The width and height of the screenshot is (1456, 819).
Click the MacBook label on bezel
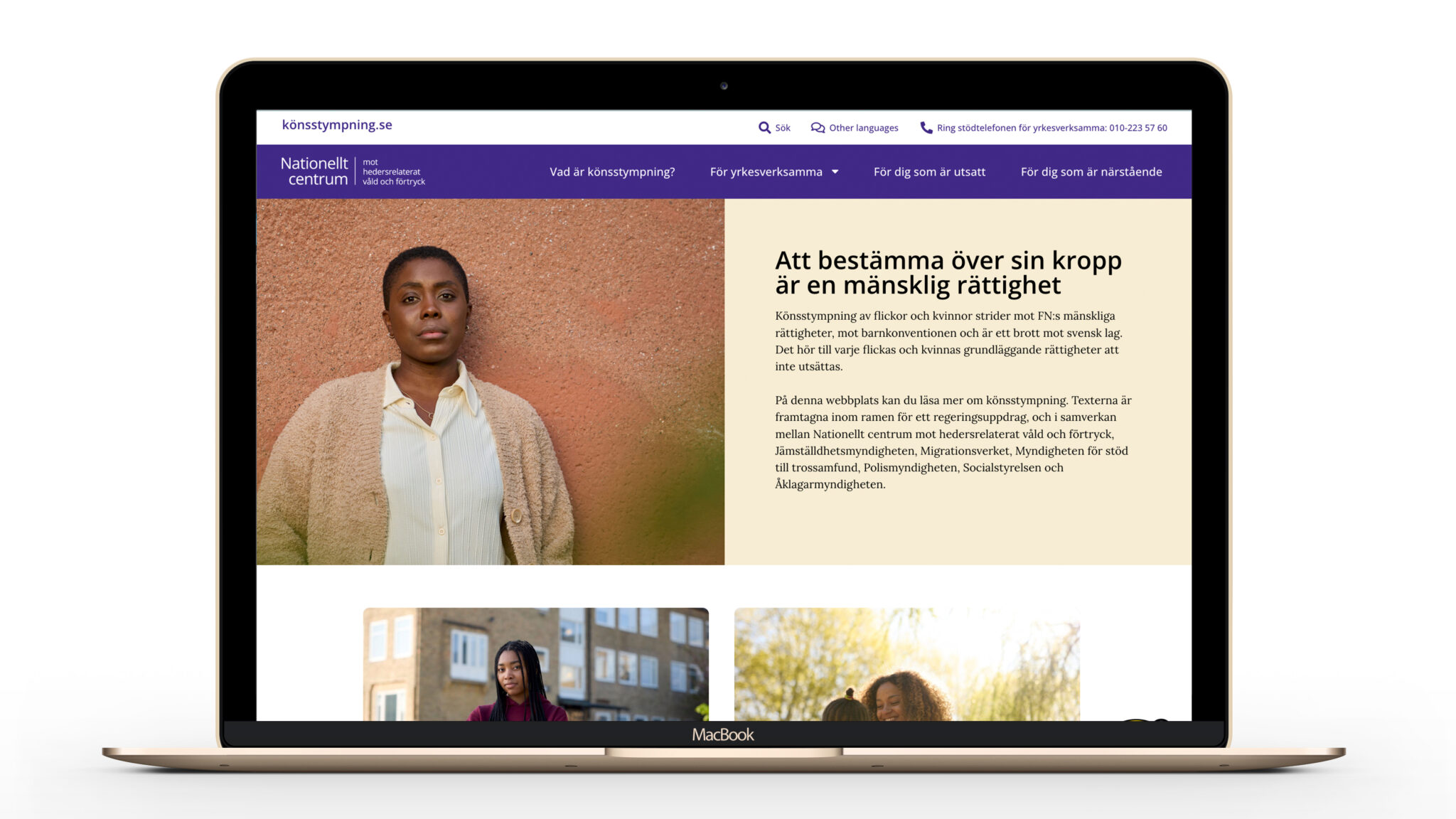click(723, 735)
